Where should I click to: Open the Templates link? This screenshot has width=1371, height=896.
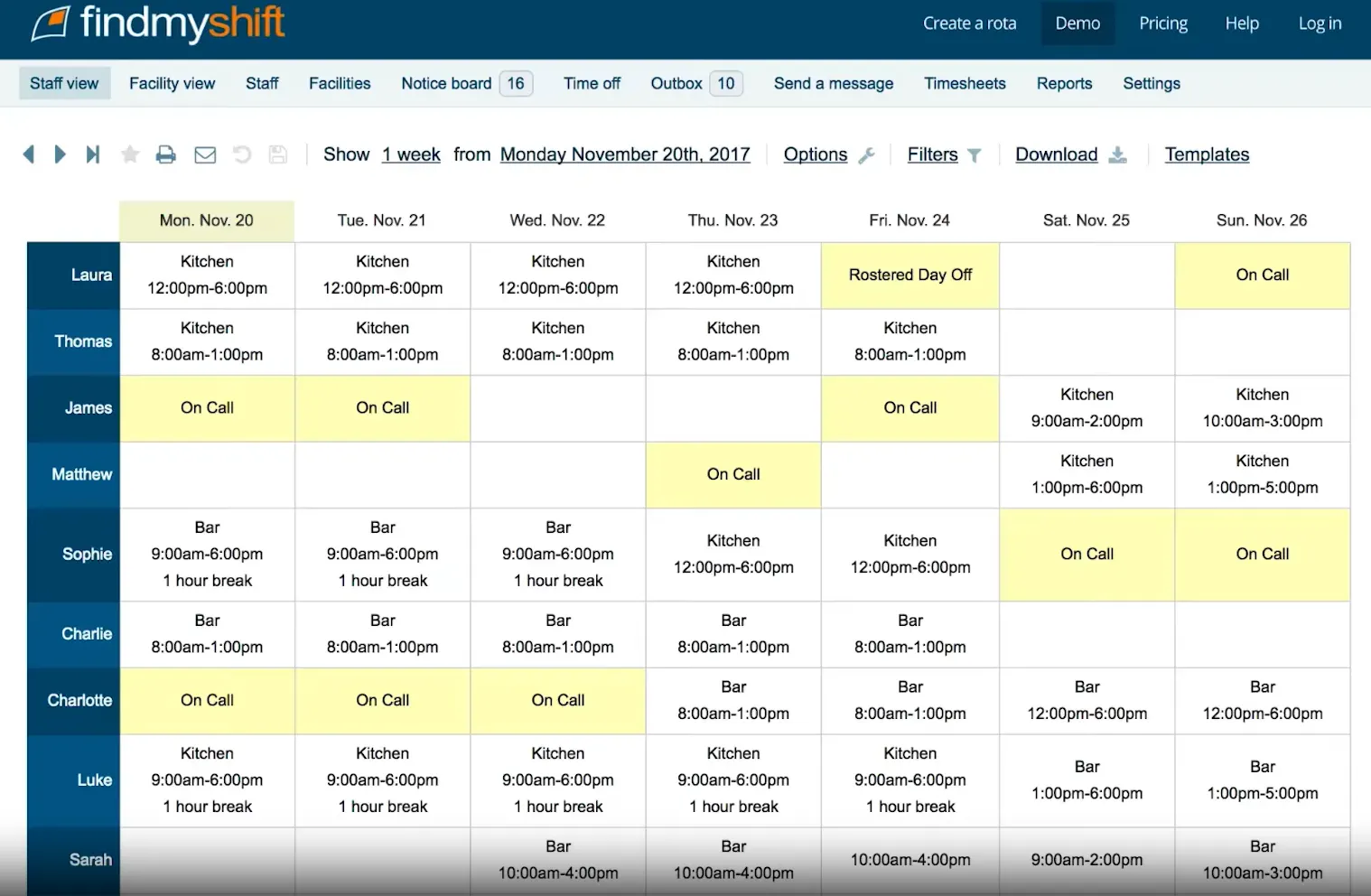coord(1207,154)
